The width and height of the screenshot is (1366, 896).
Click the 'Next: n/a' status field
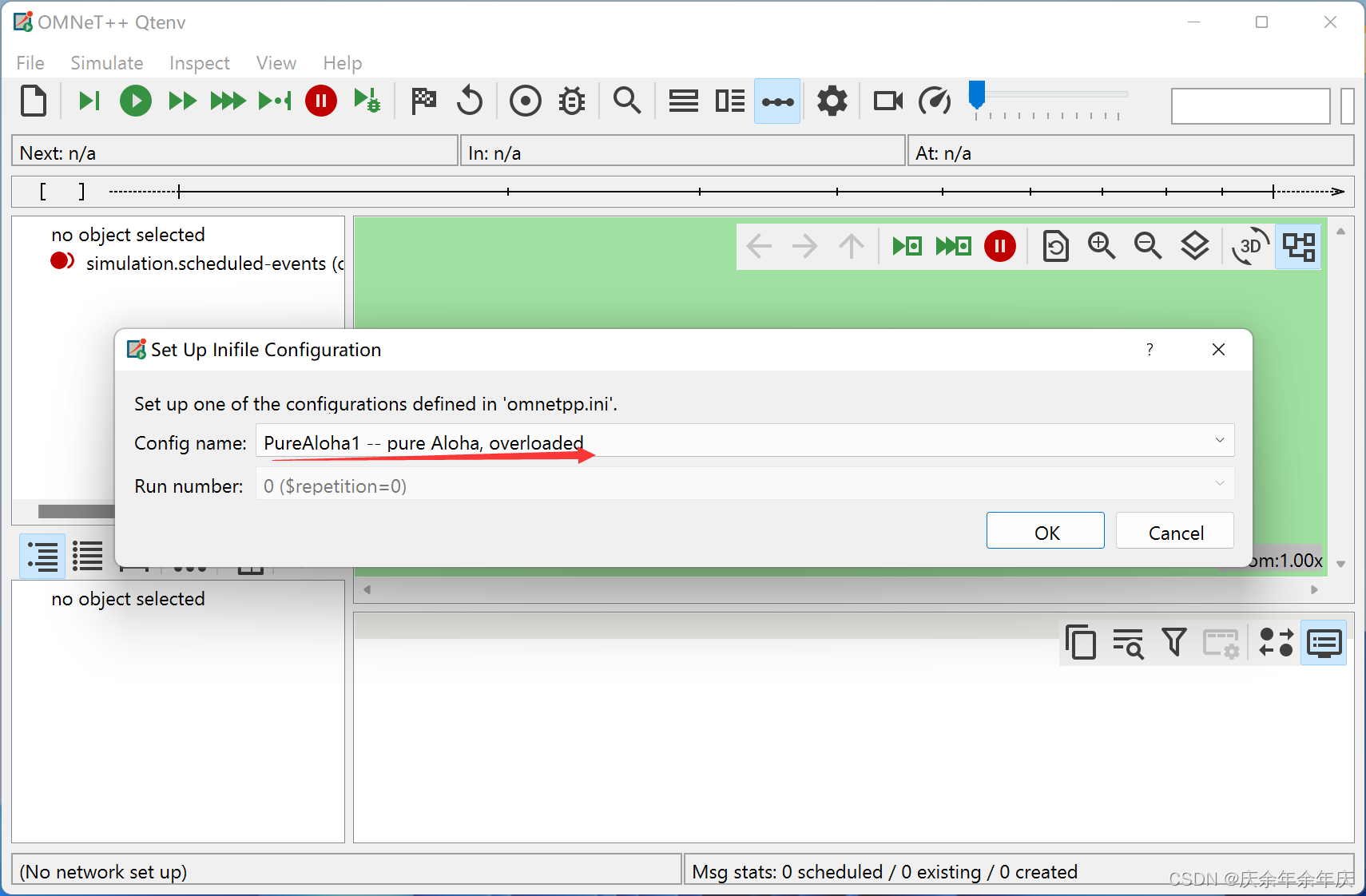click(x=235, y=152)
